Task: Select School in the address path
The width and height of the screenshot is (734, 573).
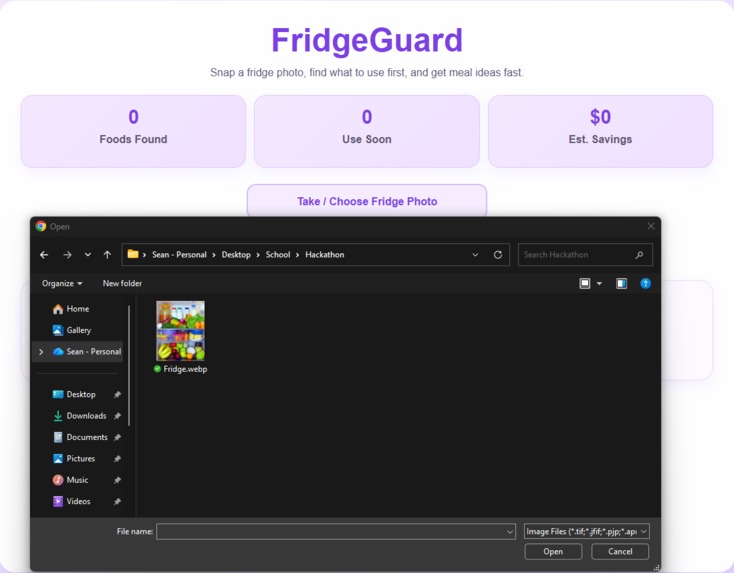Action: [278, 255]
